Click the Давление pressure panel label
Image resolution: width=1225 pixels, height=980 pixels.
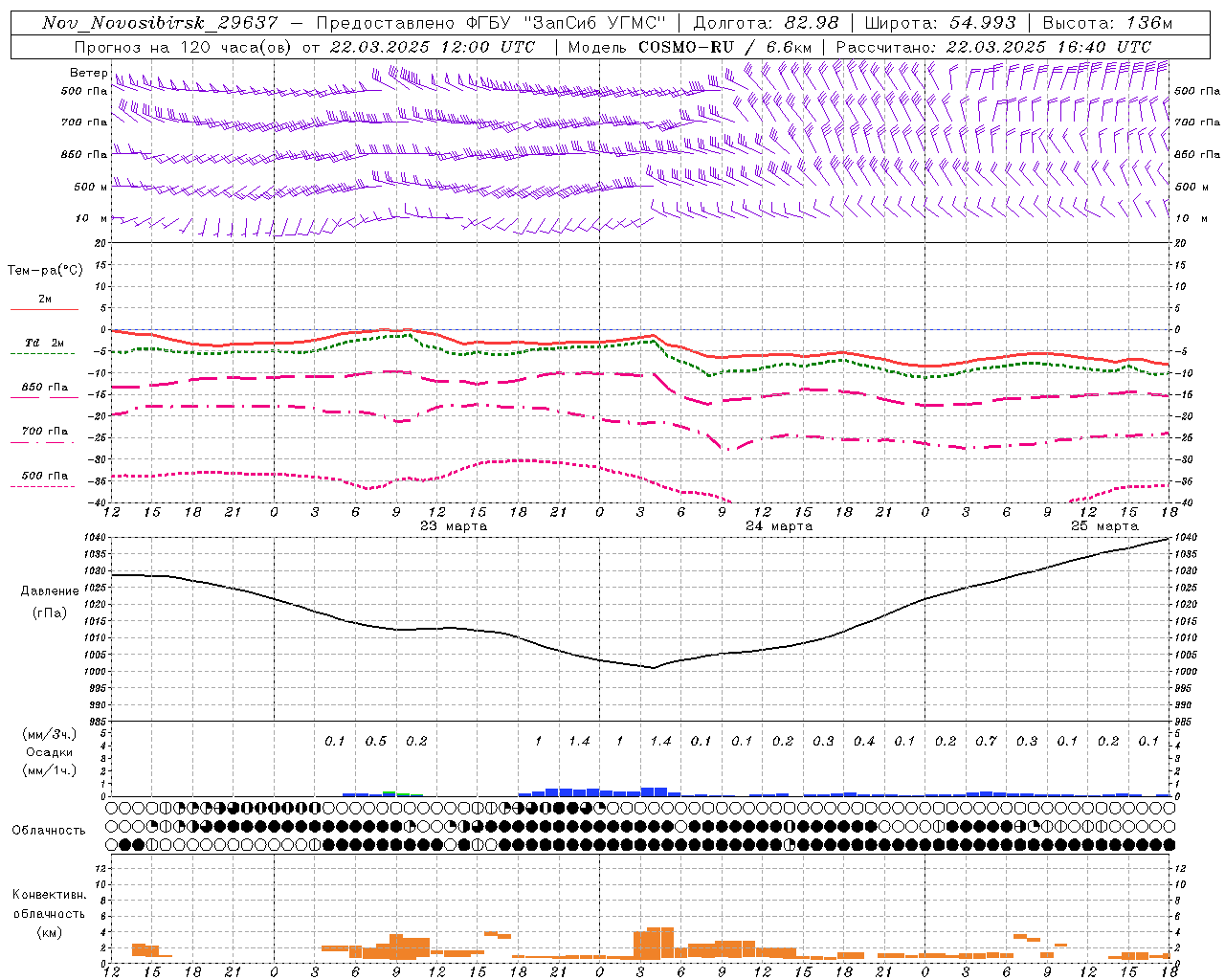[x=50, y=591]
